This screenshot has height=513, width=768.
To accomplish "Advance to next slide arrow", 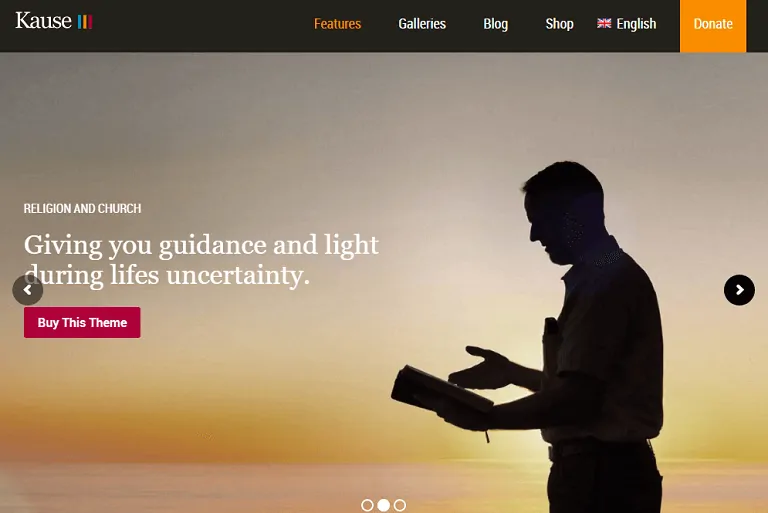I will pos(739,290).
